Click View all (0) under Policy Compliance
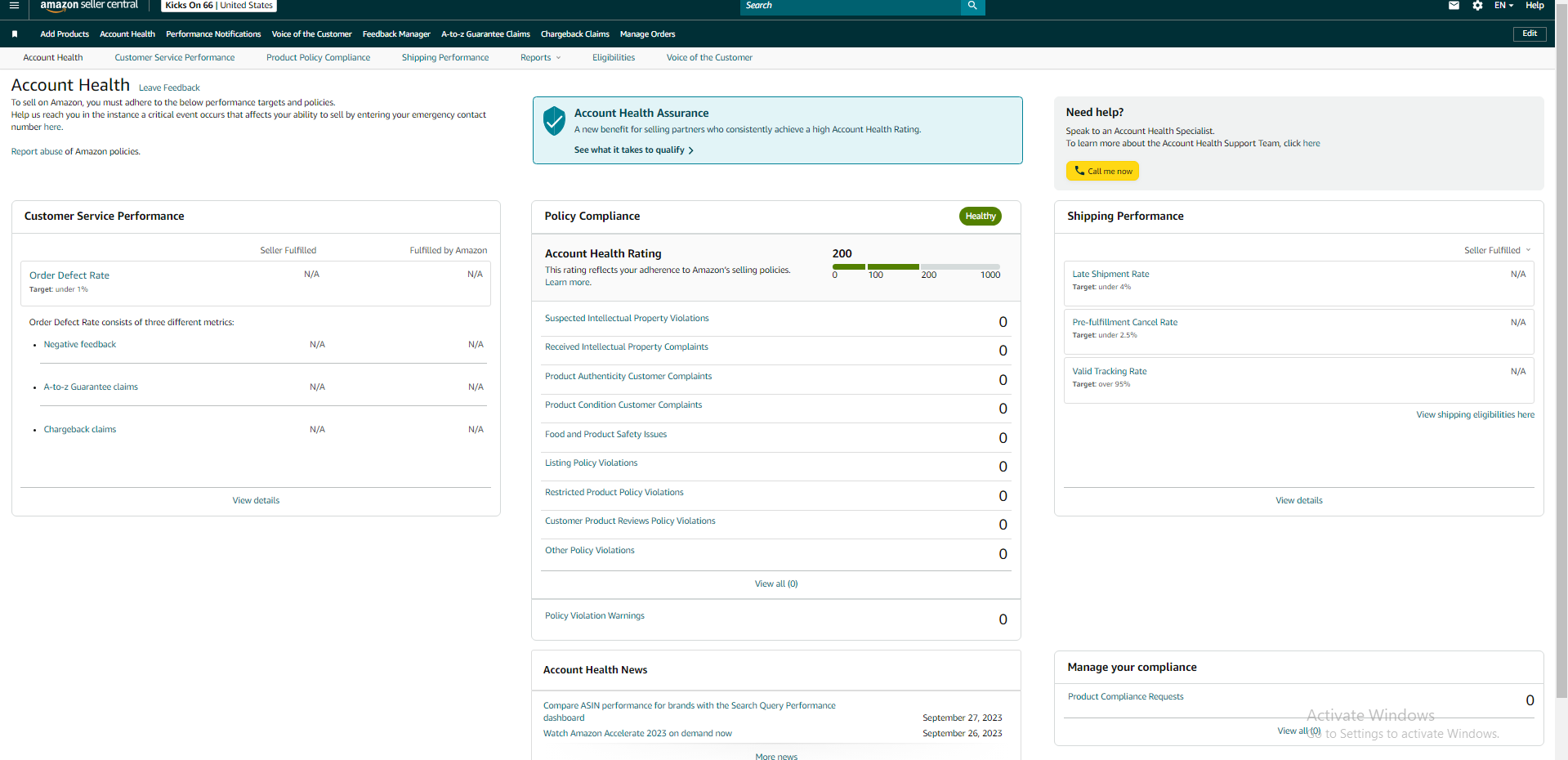Viewport: 1568px width, 760px height. click(x=776, y=584)
